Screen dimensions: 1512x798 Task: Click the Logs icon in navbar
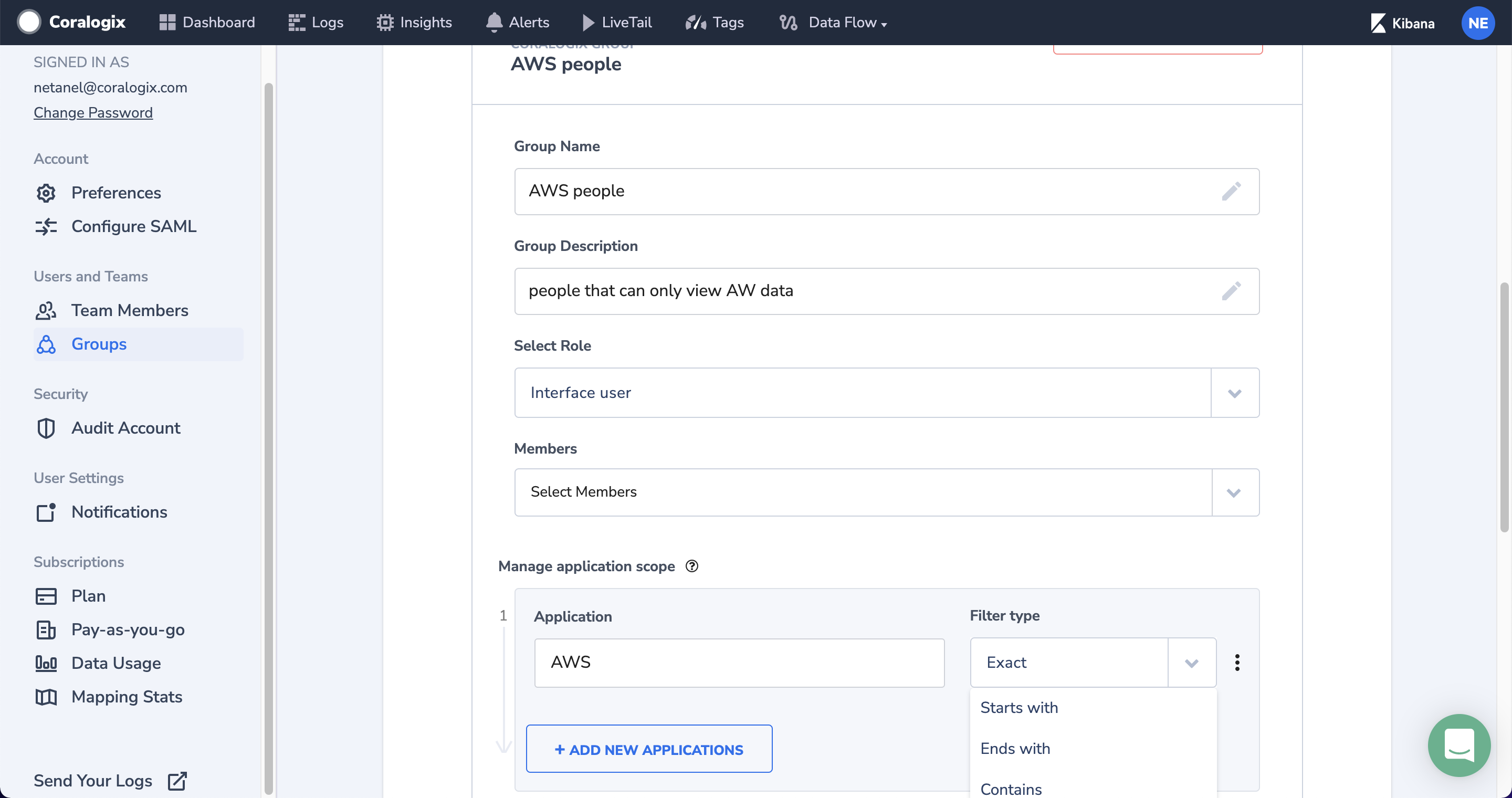pos(297,22)
